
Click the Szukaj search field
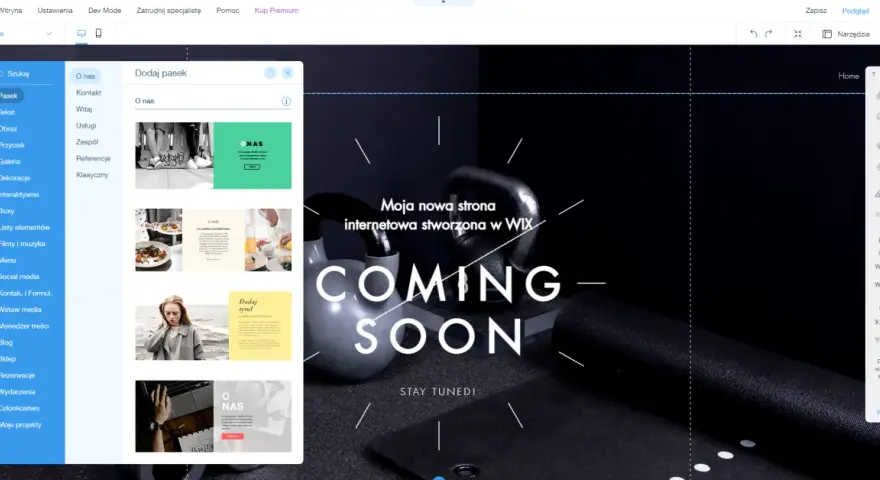[25, 74]
